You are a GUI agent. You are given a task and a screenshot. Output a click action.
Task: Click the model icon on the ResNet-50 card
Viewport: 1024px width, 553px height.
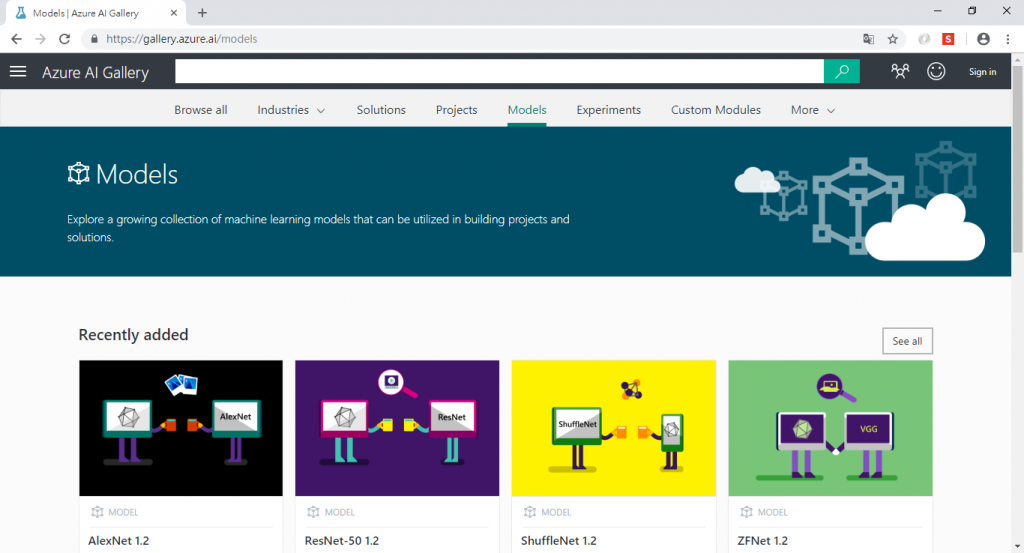313,512
